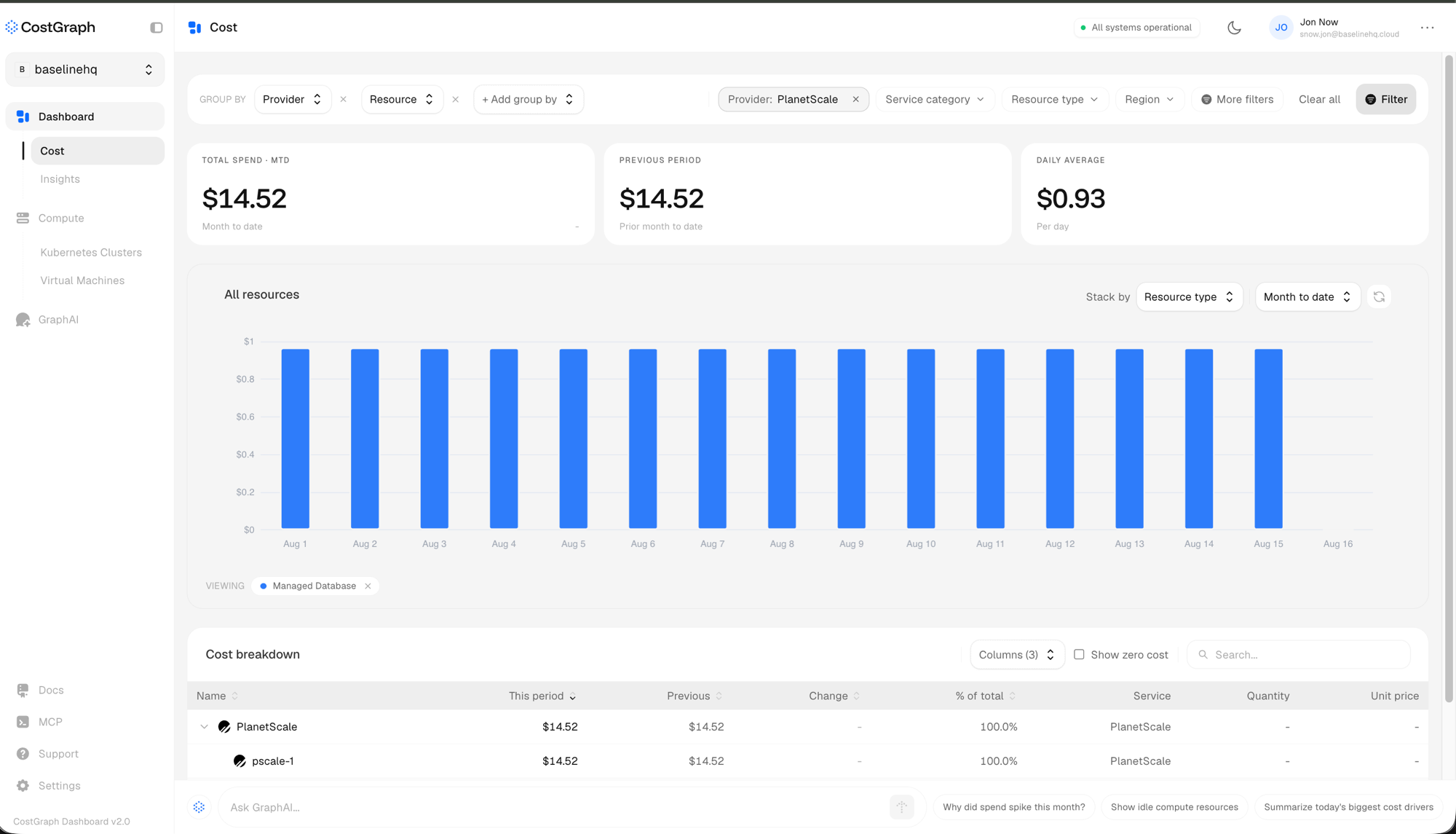The image size is (1456, 834).
Task: Open the Service category filter dropdown
Action: tap(935, 100)
